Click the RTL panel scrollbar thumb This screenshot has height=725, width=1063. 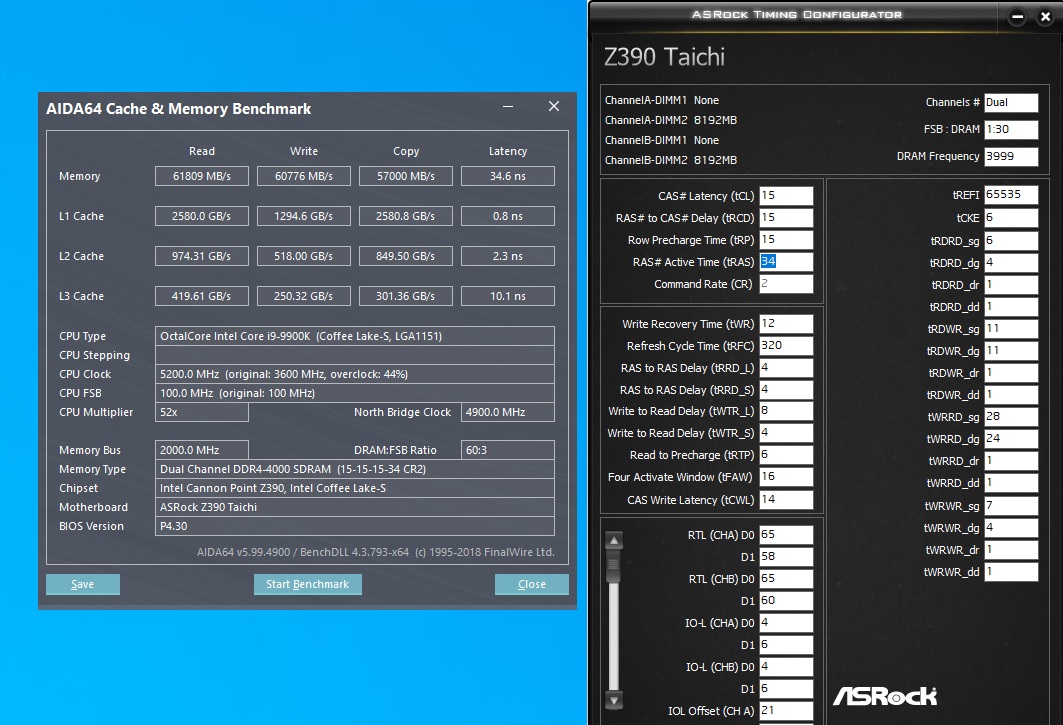[x=614, y=567]
